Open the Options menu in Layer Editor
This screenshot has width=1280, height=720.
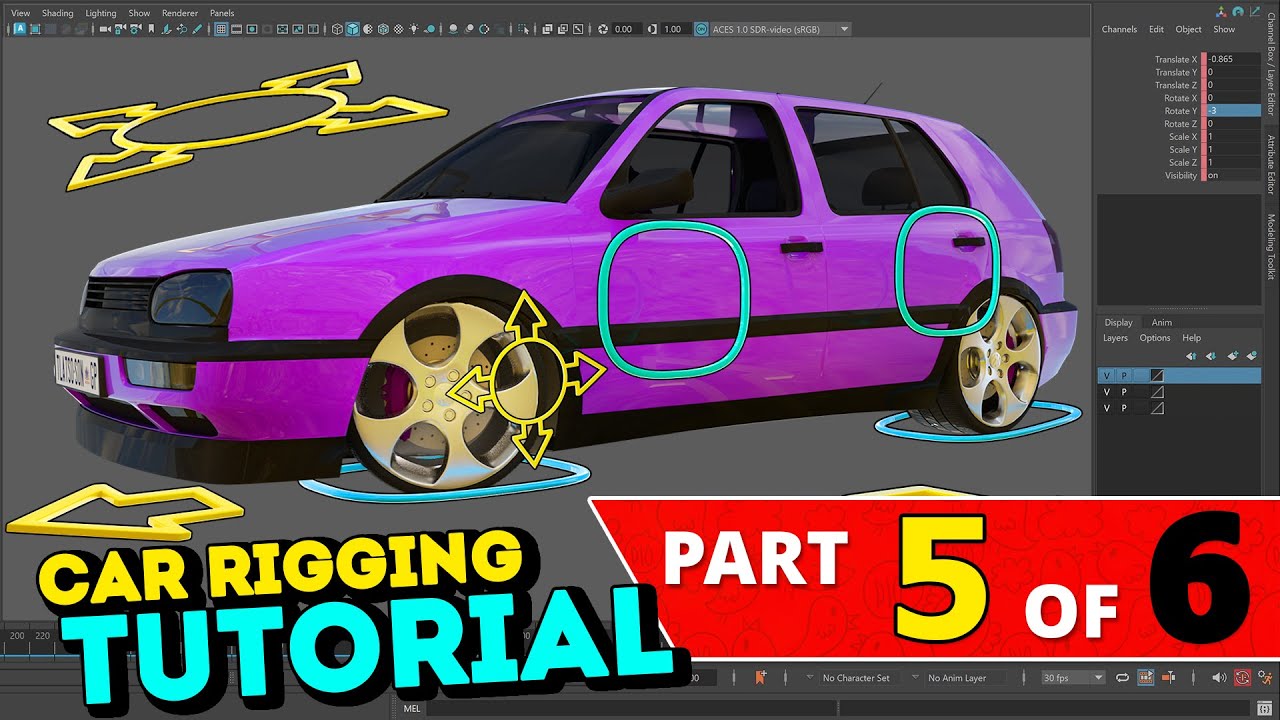[1155, 338]
